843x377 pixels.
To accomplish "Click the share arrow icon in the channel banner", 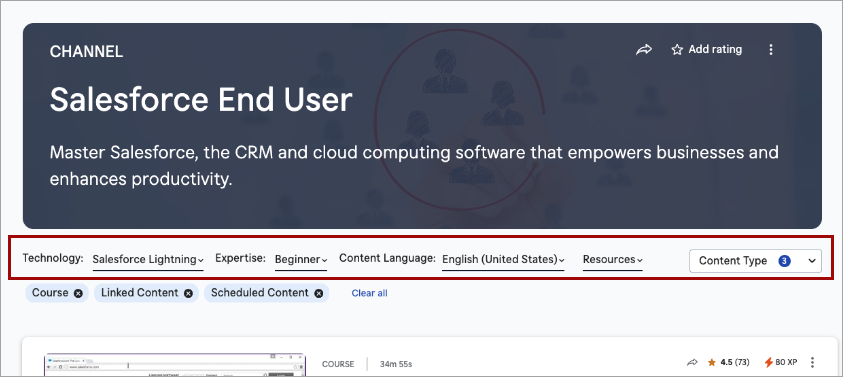I will coord(644,50).
